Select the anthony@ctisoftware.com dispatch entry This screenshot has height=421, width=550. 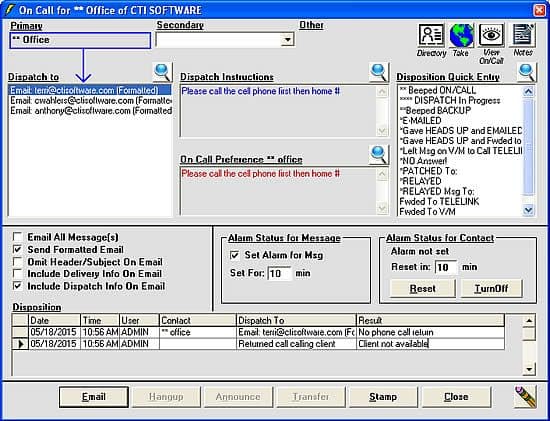point(90,111)
